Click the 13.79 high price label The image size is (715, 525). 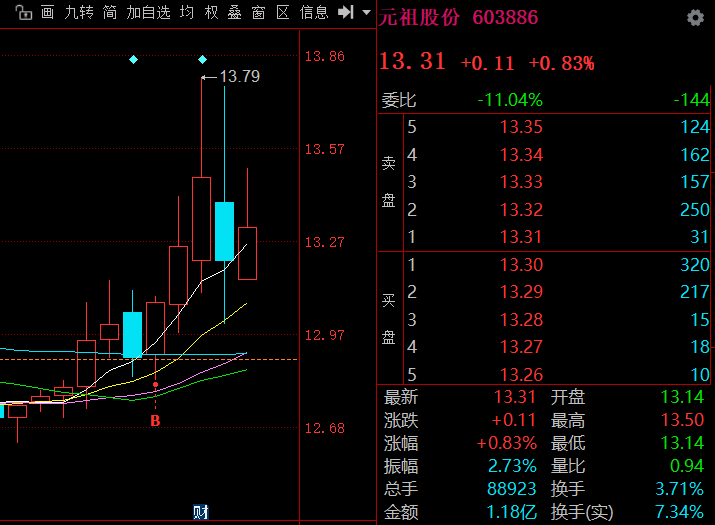tap(239, 76)
